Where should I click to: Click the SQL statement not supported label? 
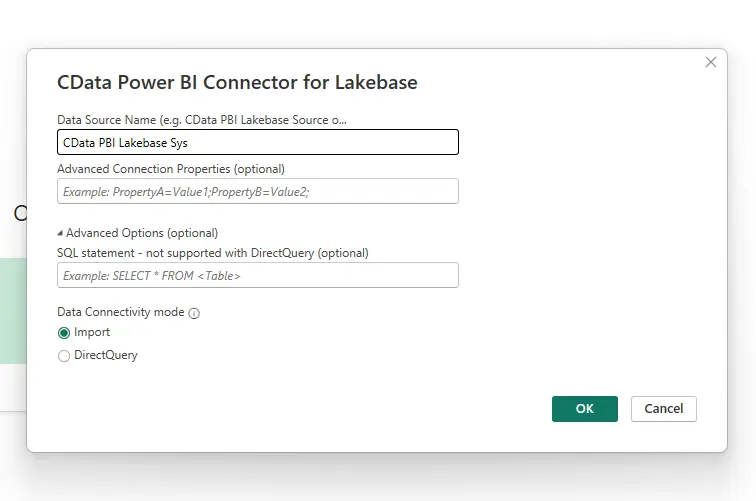click(213, 252)
